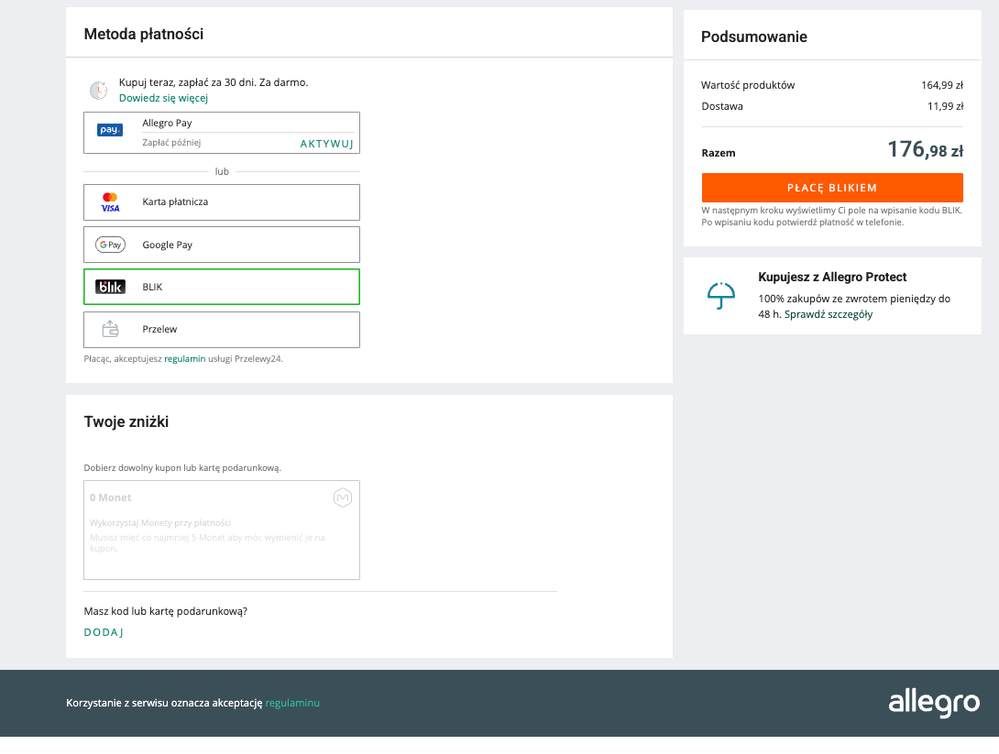The width and height of the screenshot is (999, 754).
Task: Click the allegro logo in footer
Action: [x=934, y=702]
